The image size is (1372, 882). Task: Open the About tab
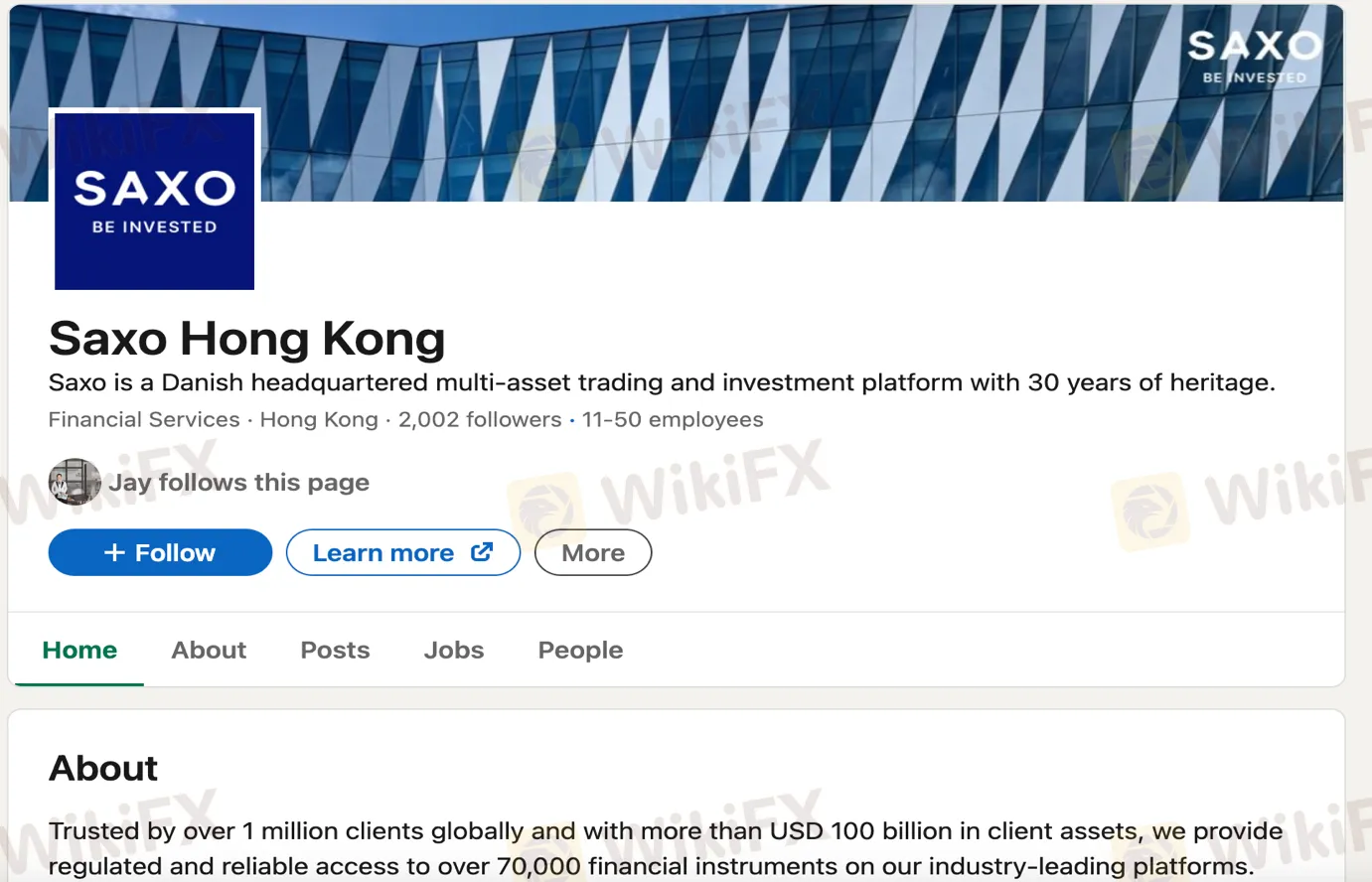point(209,651)
